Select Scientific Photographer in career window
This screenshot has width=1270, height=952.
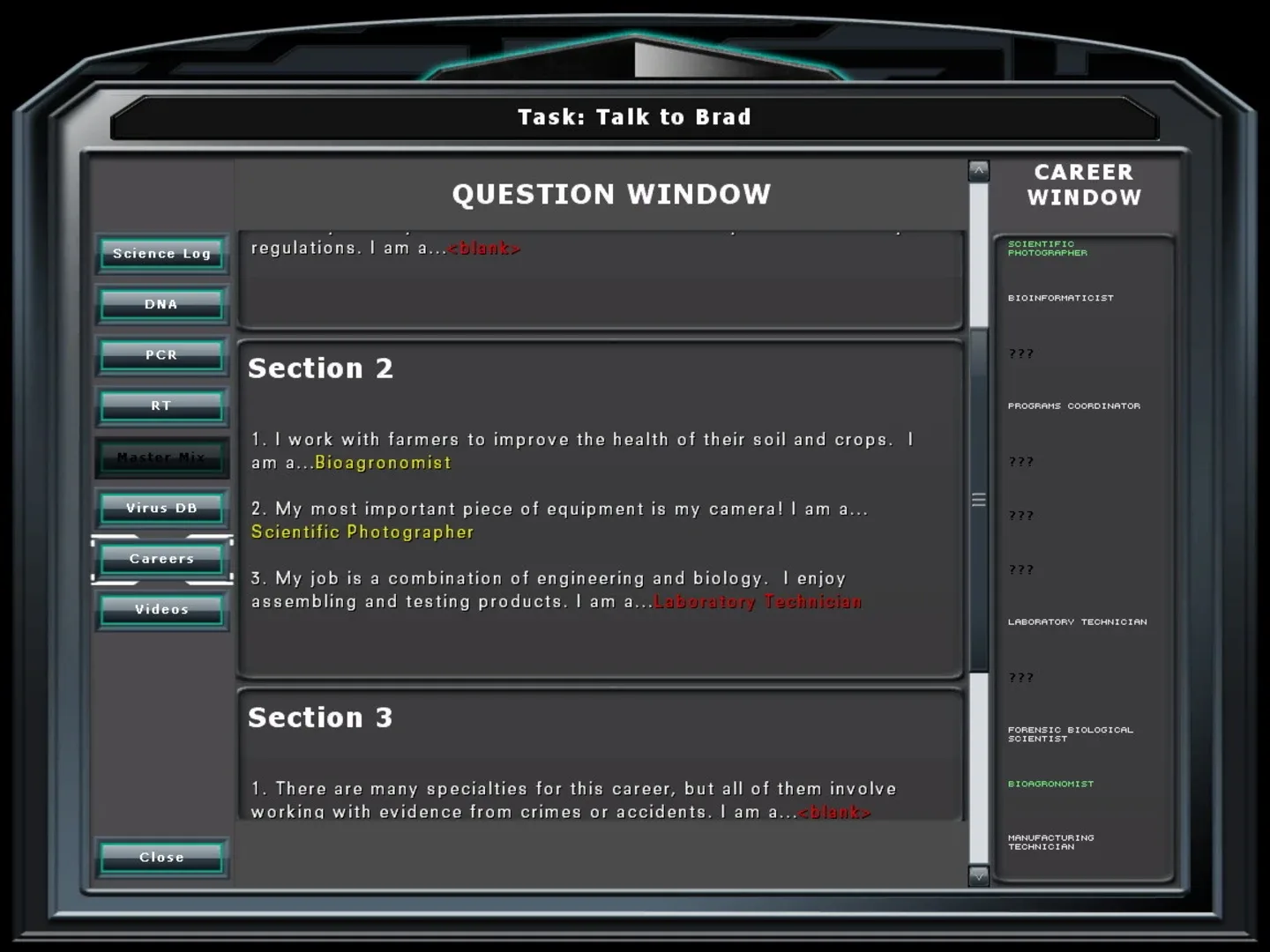[1047, 249]
